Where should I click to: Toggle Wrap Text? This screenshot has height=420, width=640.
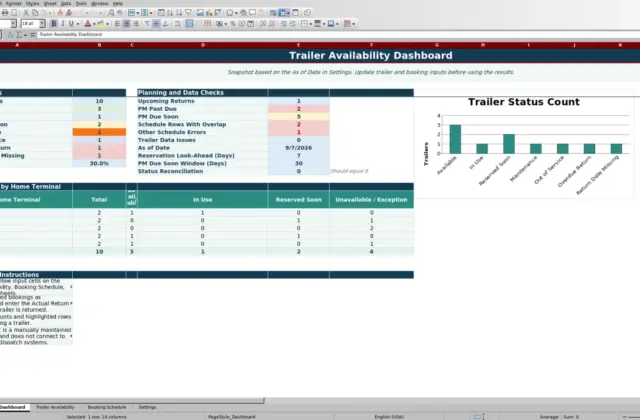[x=177, y=24]
